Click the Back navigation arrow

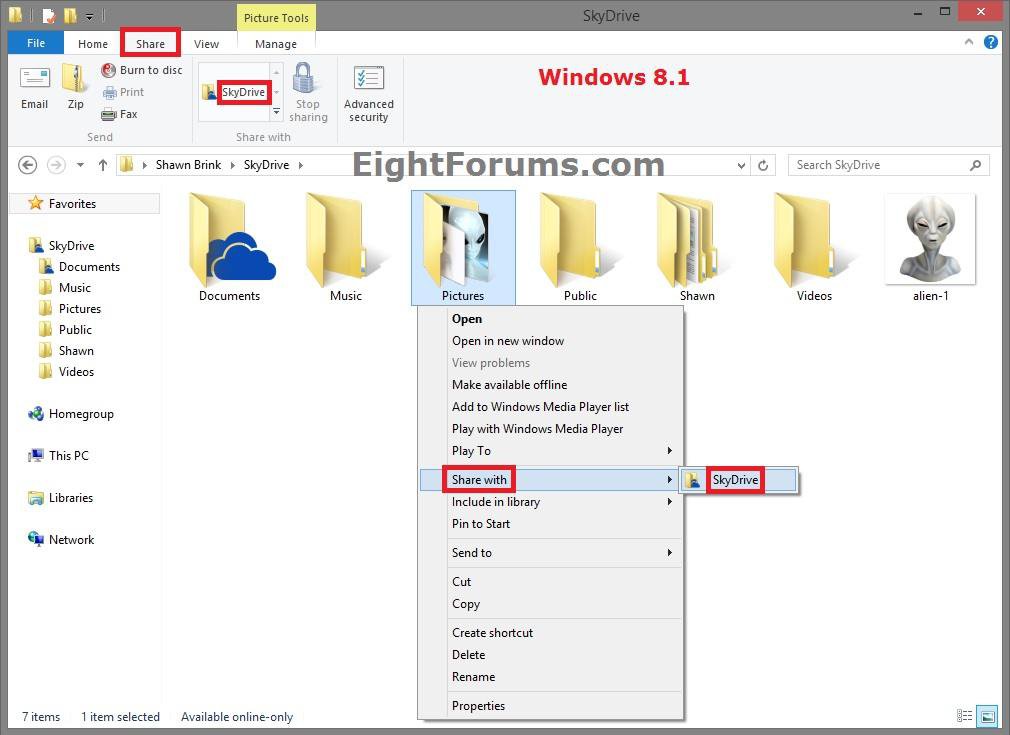point(28,165)
